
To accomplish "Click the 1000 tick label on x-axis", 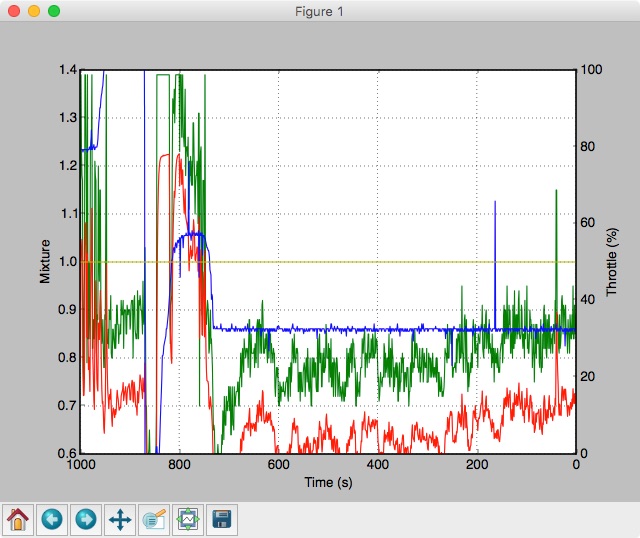I will (x=81, y=465).
